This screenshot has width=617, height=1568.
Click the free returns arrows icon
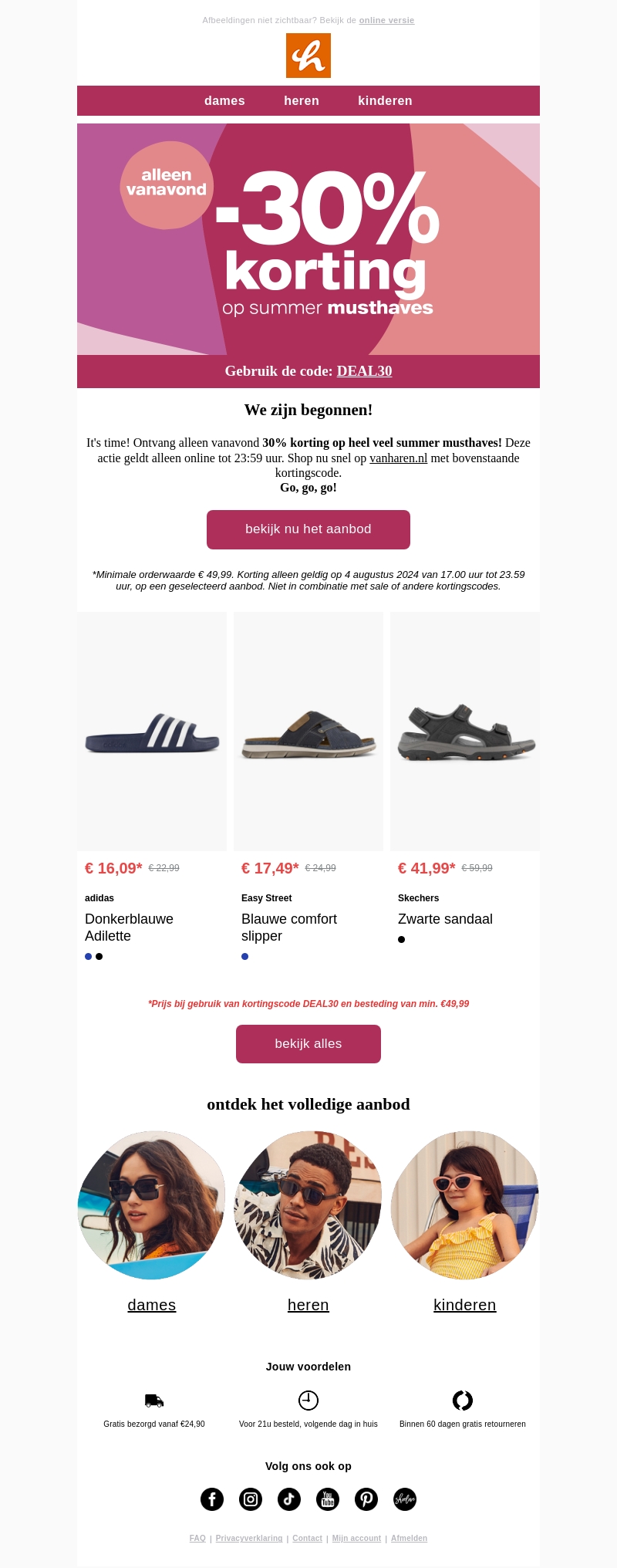463,1401
